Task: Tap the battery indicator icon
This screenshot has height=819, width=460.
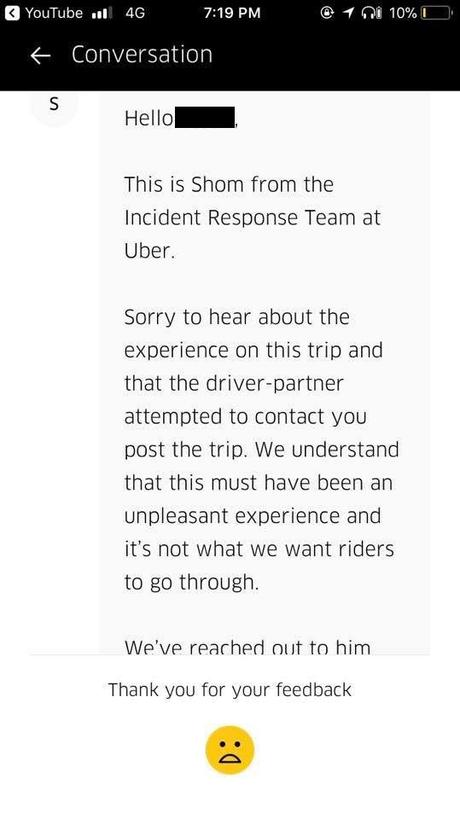Action: tap(437, 13)
